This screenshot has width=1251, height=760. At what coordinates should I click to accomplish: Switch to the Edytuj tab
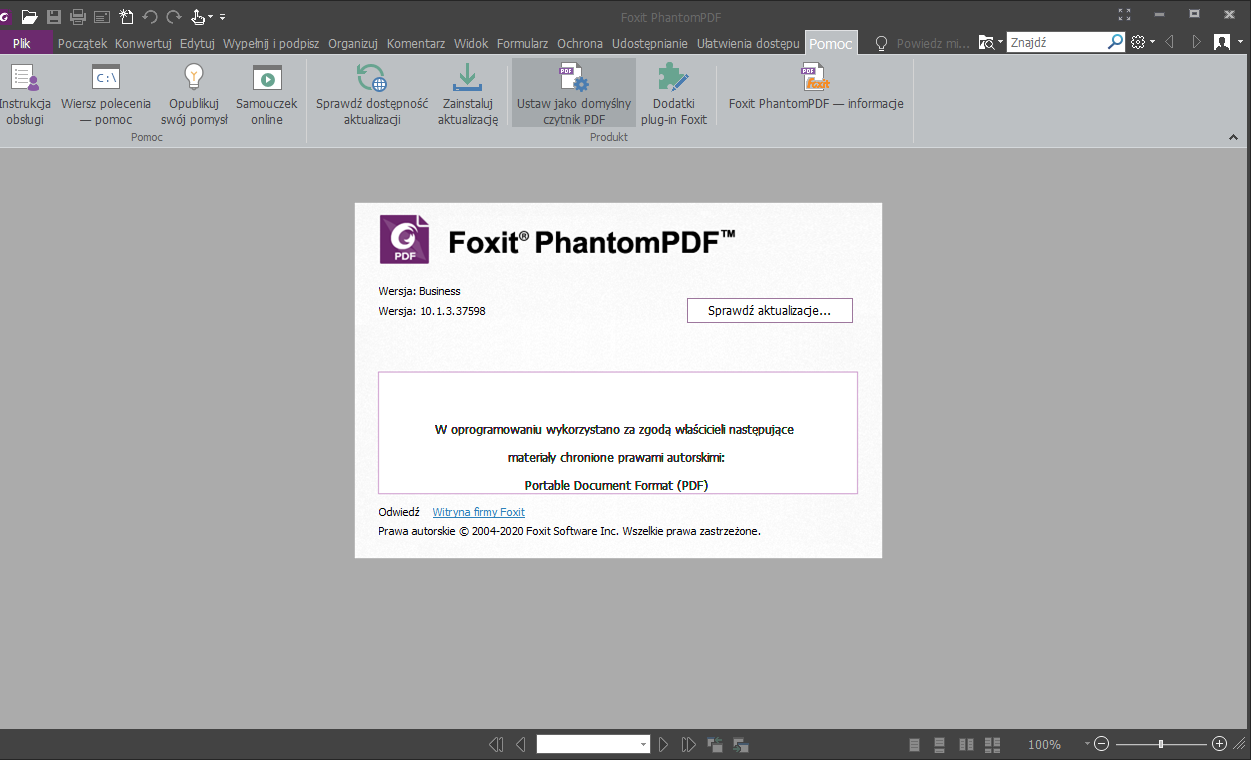tap(198, 43)
